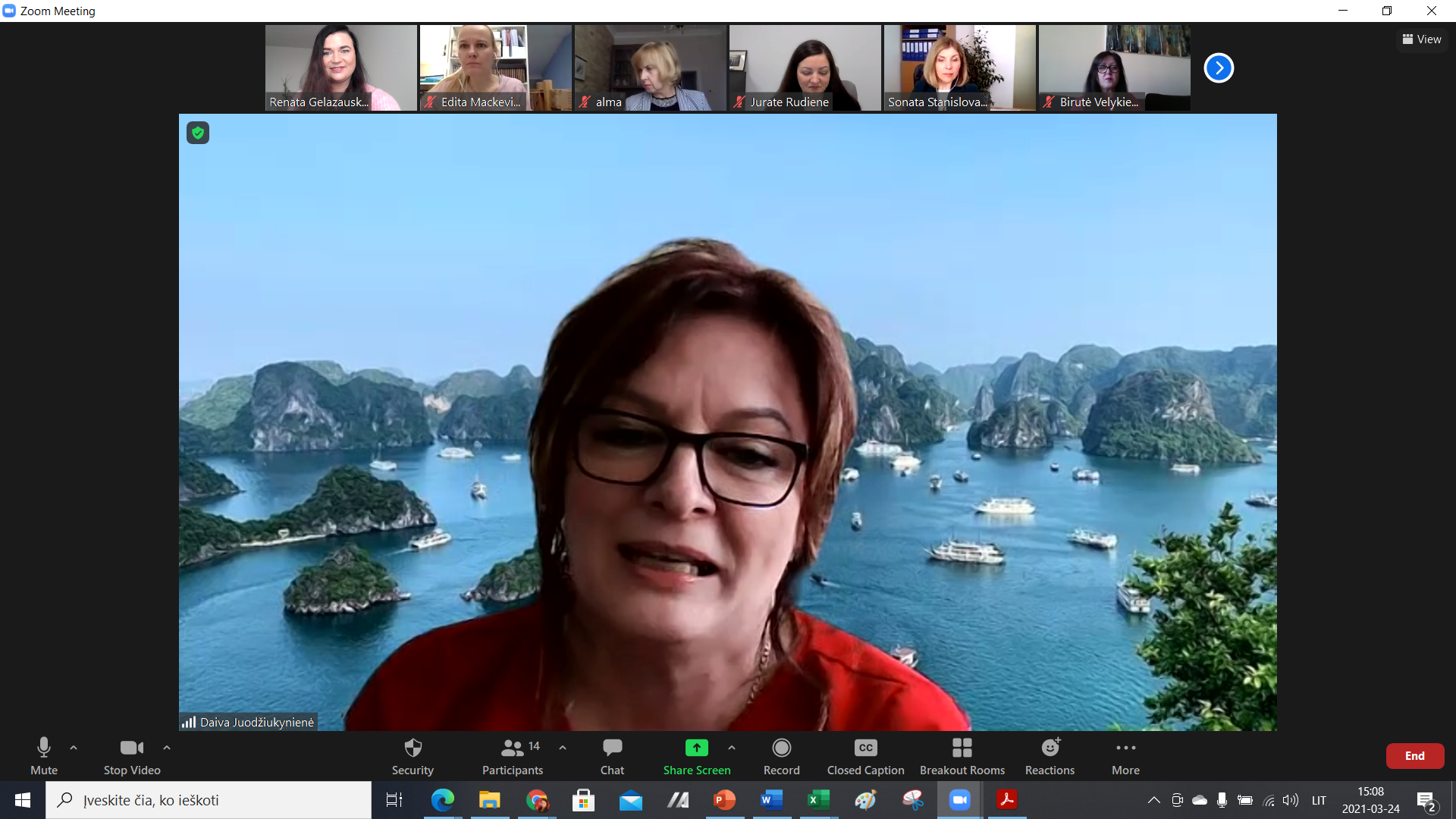
Task: Open Mail app from taskbar
Action: (631, 800)
